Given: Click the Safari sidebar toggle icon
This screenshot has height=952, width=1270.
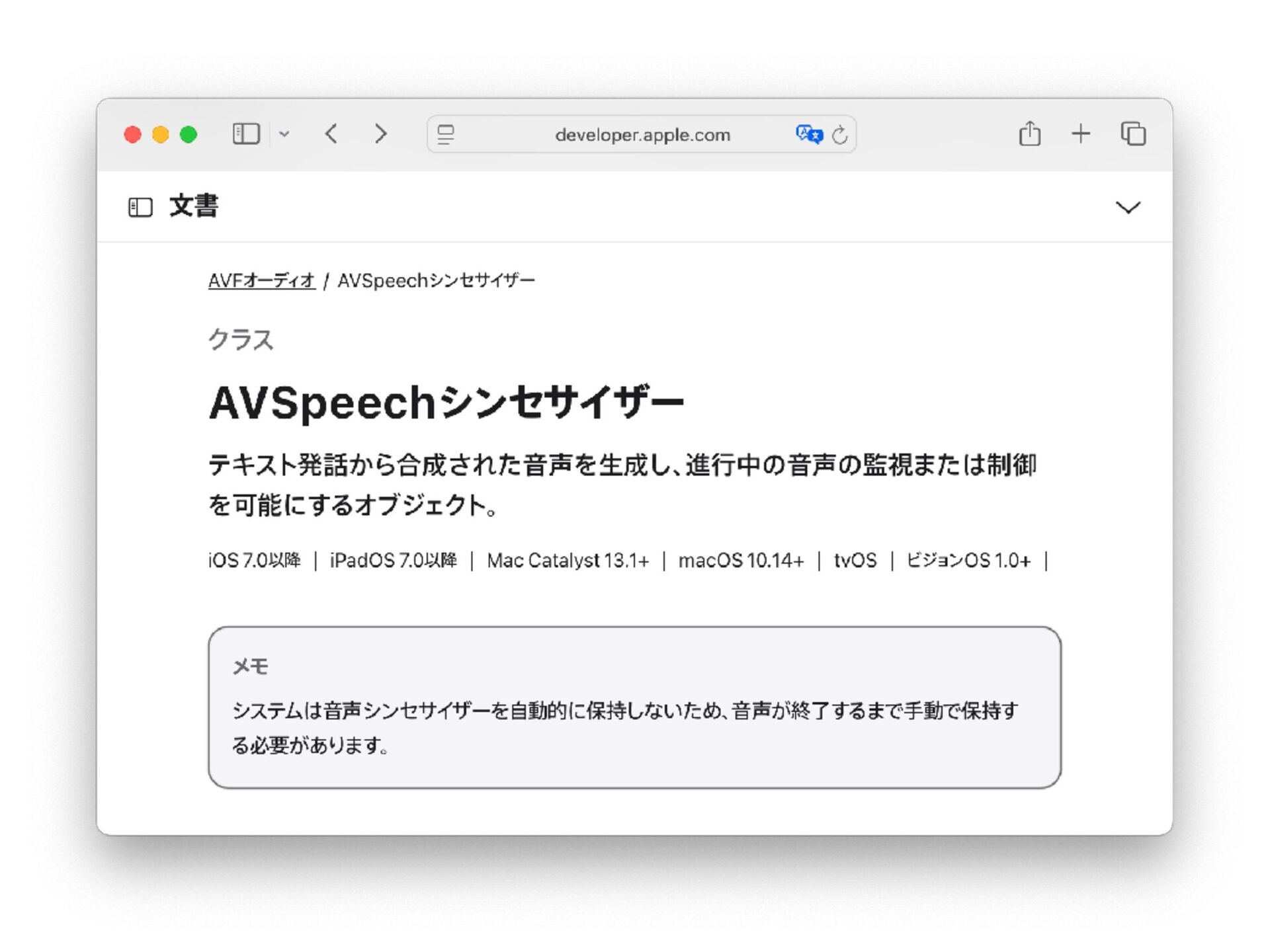Looking at the screenshot, I should (245, 134).
